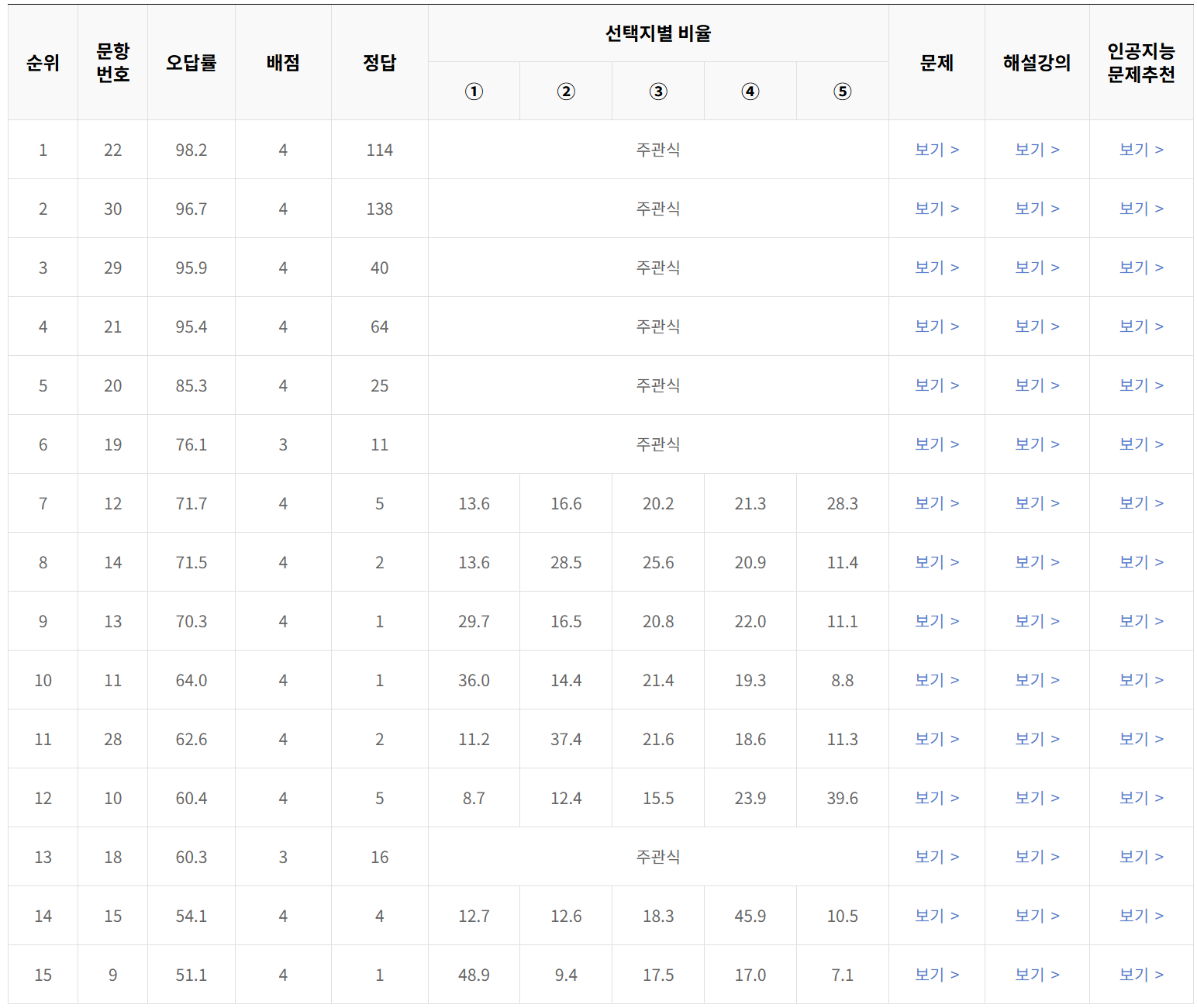Open AI recommendation for rank 14 question 15
This screenshot has height=1008, width=1197.
point(1140,916)
